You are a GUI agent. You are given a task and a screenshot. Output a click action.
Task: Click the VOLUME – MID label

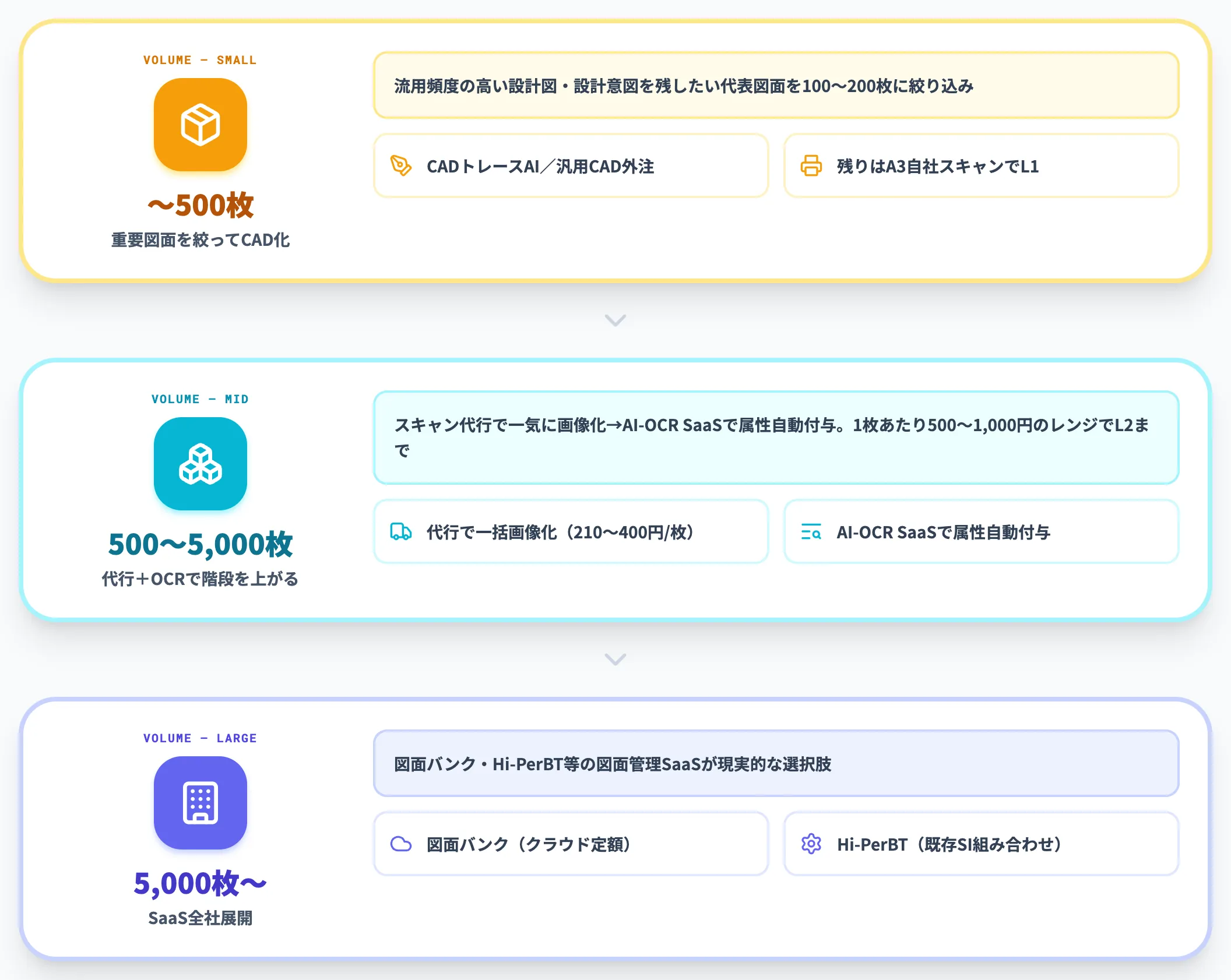[200, 399]
